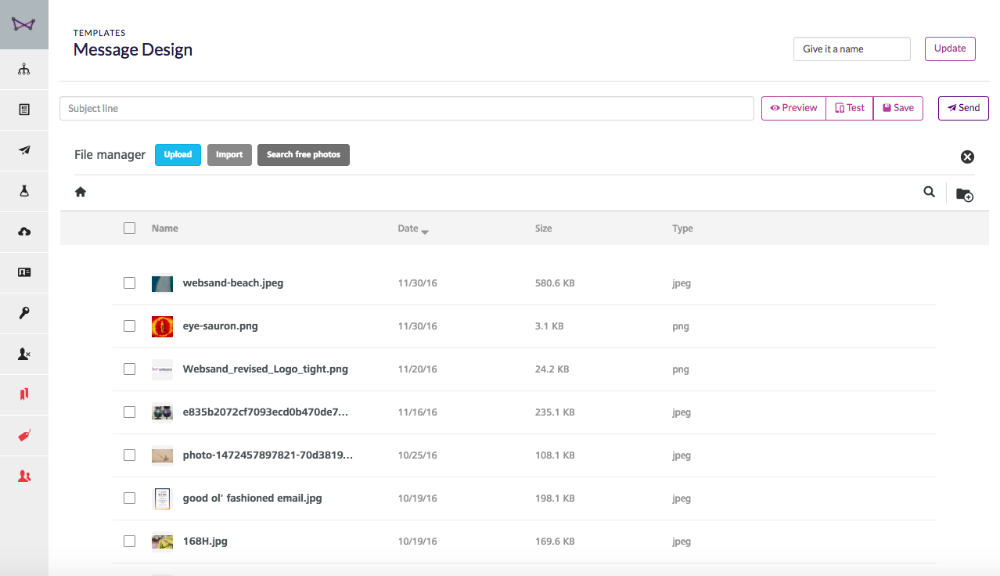Screen dimensions: 1000x576
Task: Open the paper plane sidebar icon
Action: point(24,151)
